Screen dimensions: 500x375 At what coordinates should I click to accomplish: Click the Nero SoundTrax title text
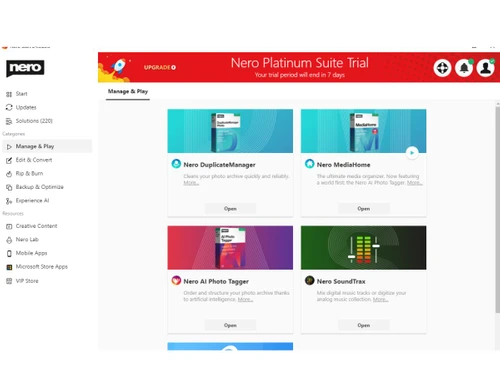[341, 281]
